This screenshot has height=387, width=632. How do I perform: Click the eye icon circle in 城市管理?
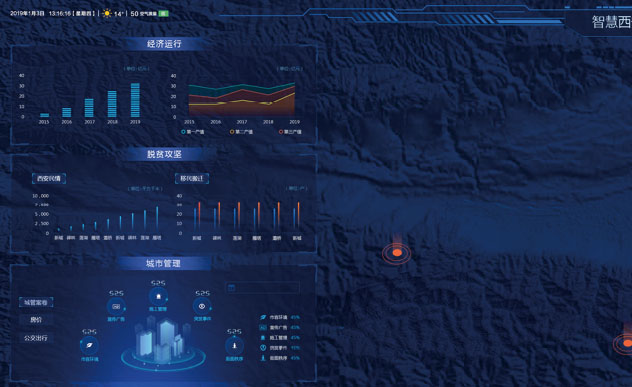point(202,306)
